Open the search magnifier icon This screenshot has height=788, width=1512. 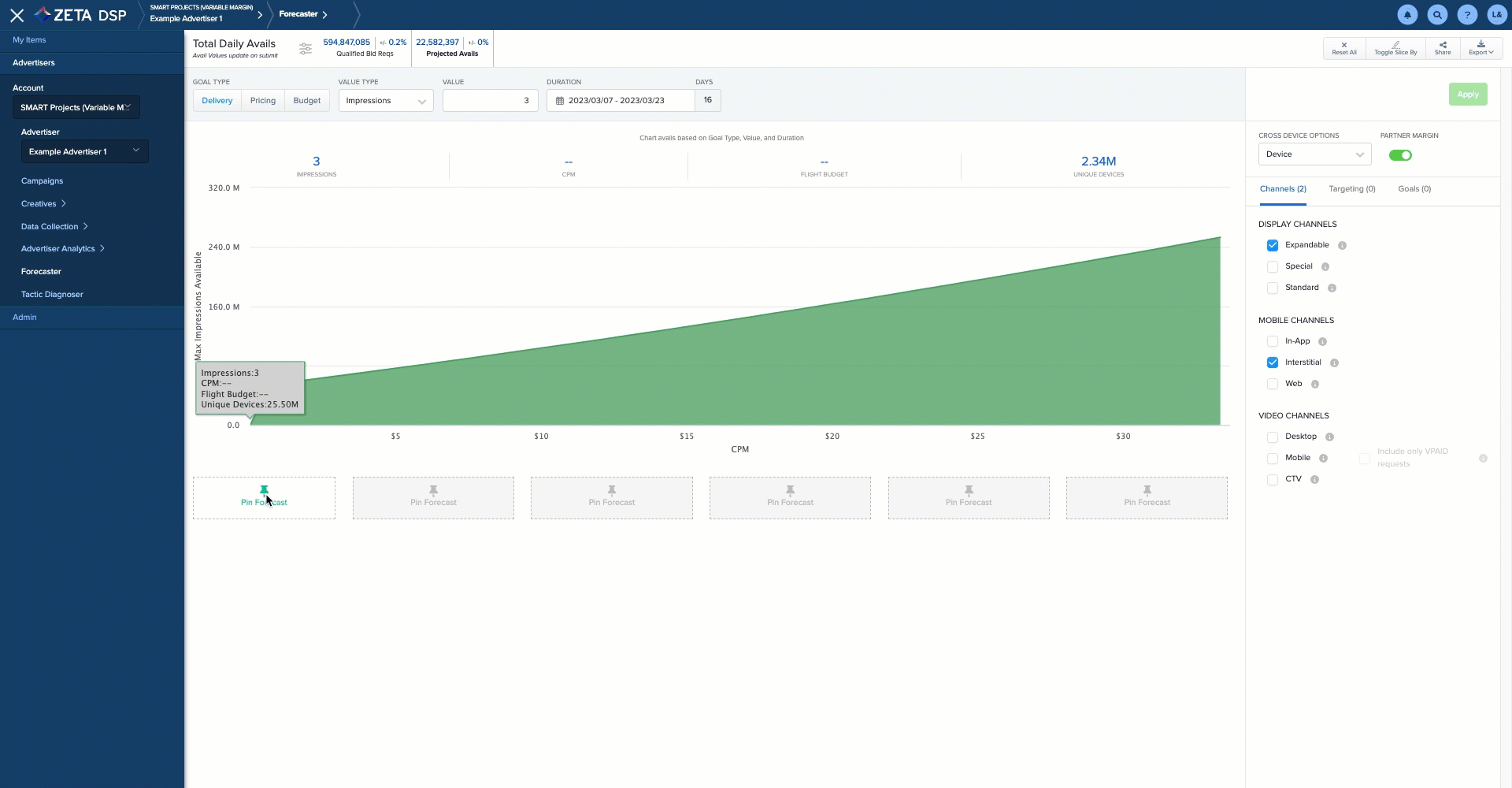click(1437, 14)
